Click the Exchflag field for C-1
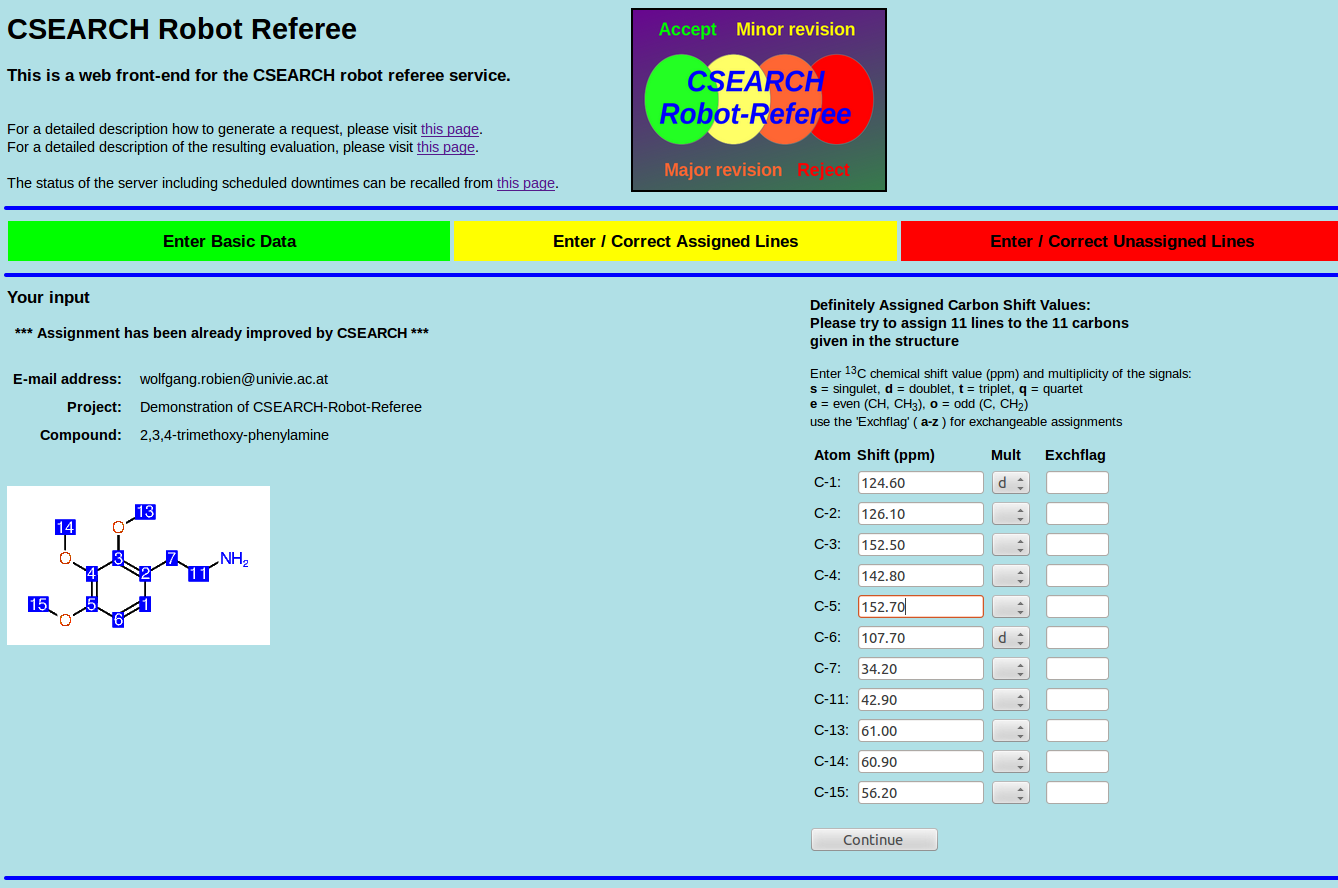Screen dimensions: 1338x888 [x=1077, y=483]
